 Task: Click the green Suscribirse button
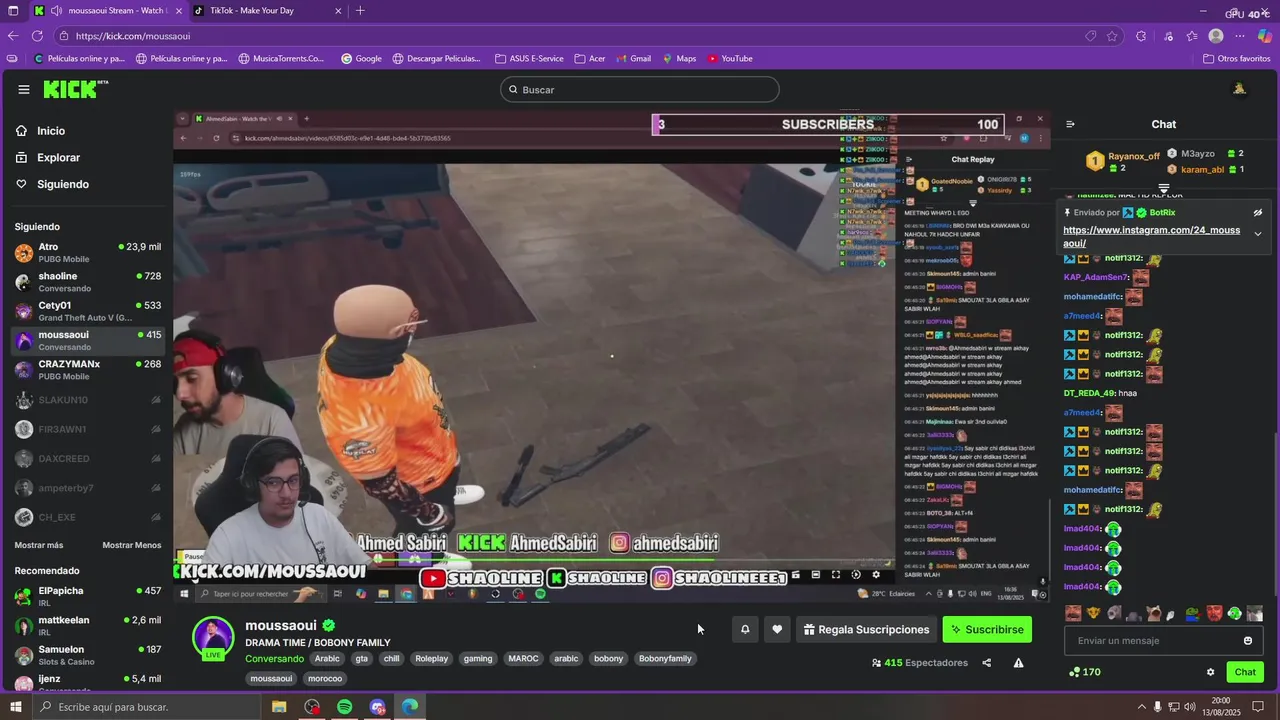click(x=987, y=629)
